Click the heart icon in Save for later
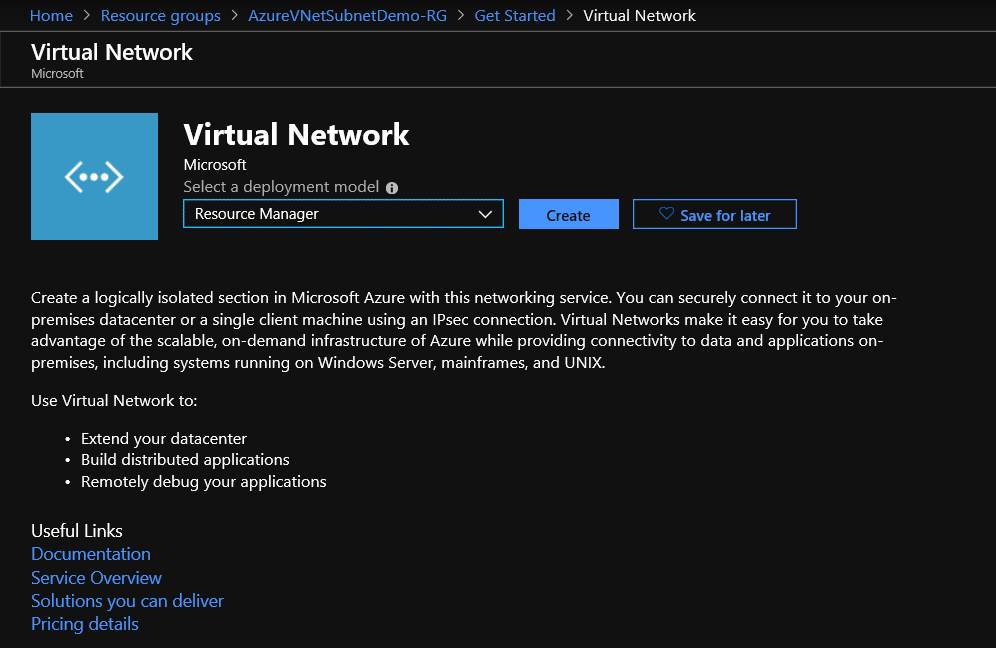 tap(666, 213)
